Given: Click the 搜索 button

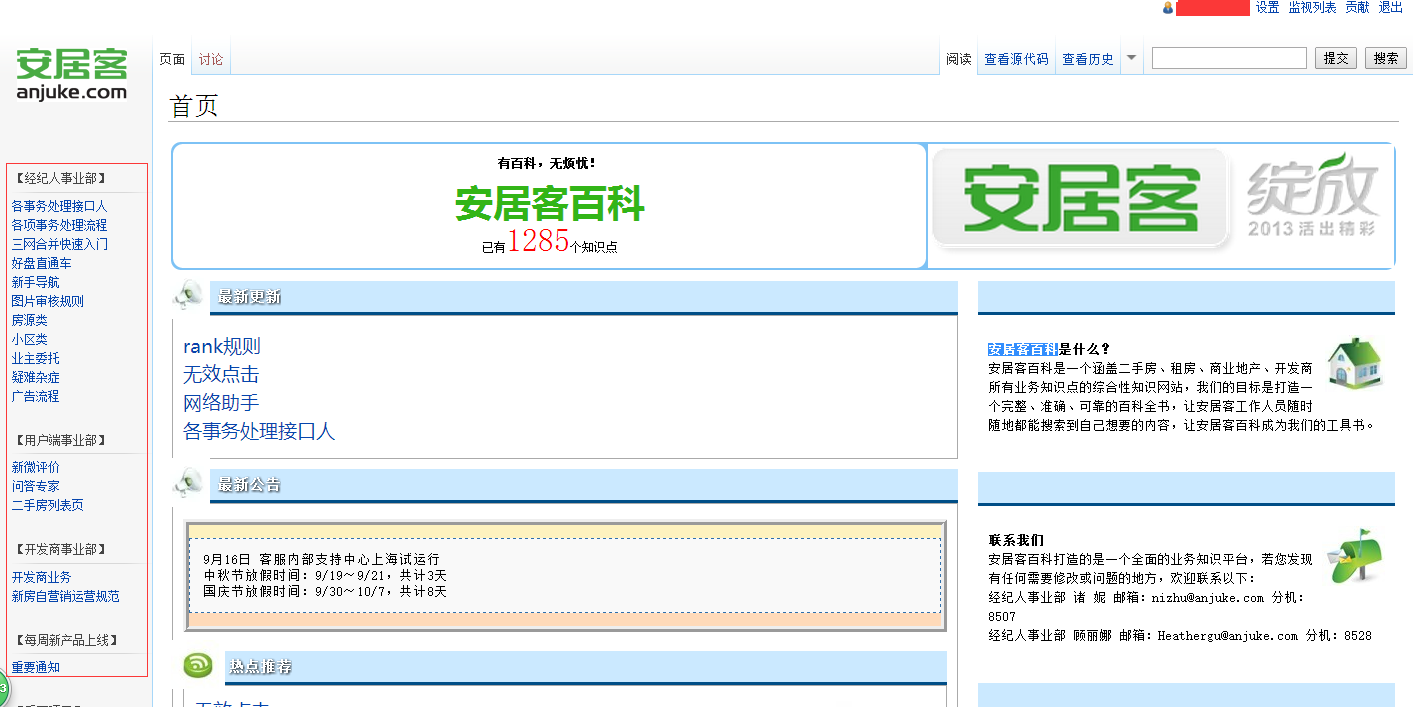Looking at the screenshot, I should pos(1386,58).
